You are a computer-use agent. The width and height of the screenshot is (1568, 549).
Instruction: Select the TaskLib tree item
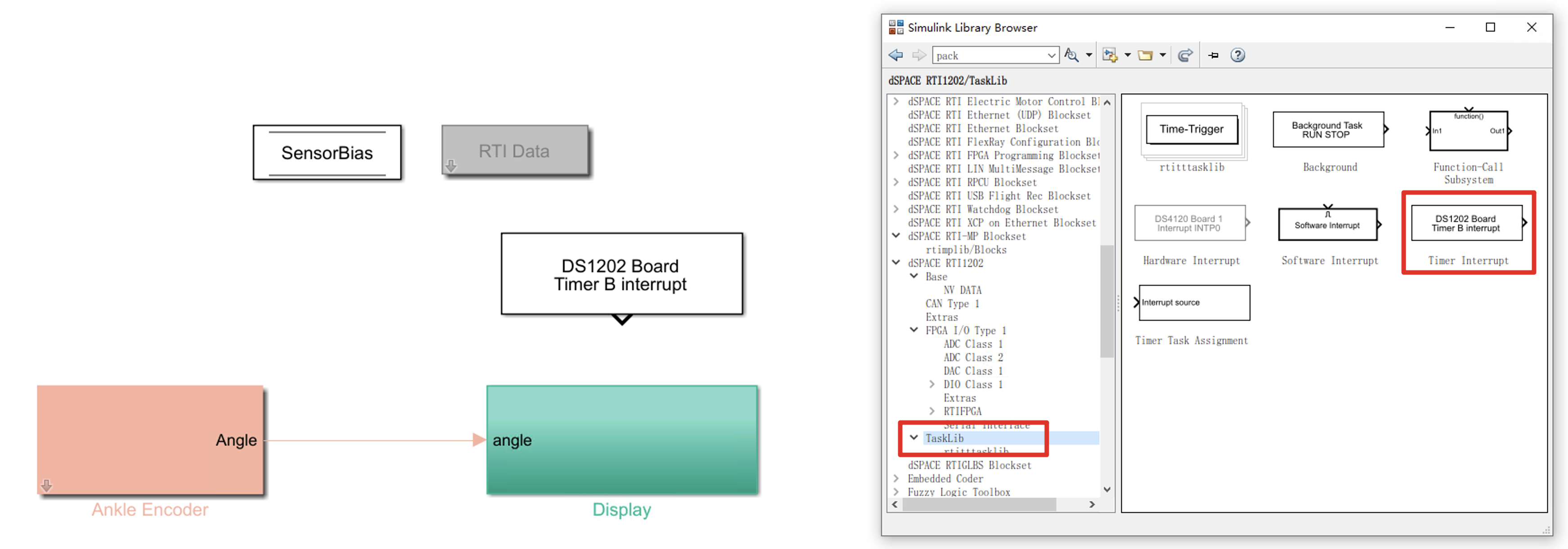pyautogui.click(x=944, y=438)
